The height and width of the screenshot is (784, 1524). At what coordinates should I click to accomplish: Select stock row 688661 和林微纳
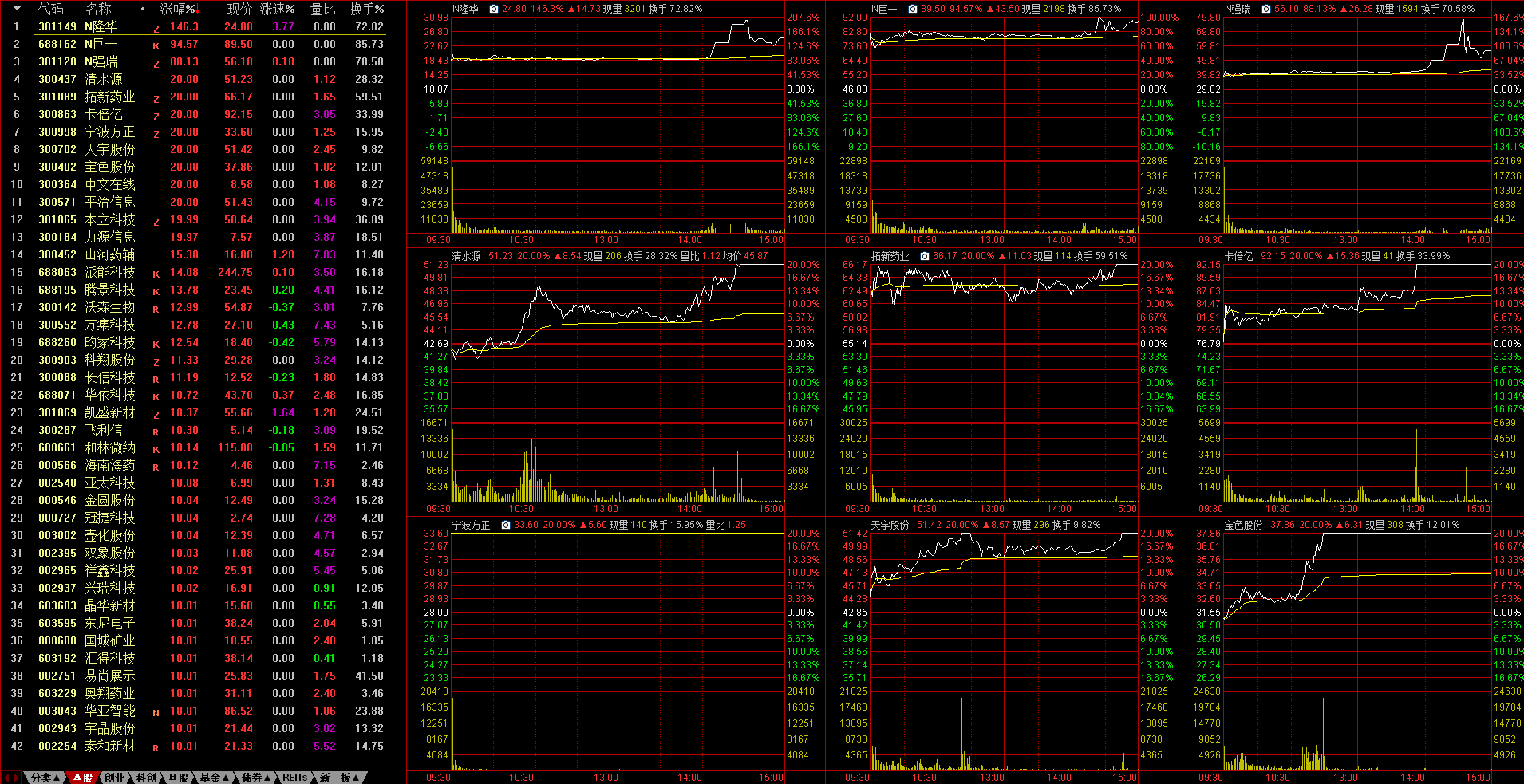pyautogui.click(x=195, y=447)
